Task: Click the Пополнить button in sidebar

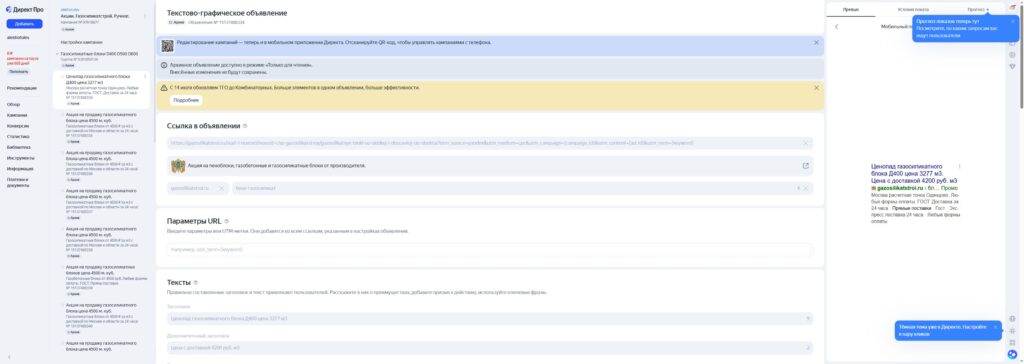Action: pos(18,72)
